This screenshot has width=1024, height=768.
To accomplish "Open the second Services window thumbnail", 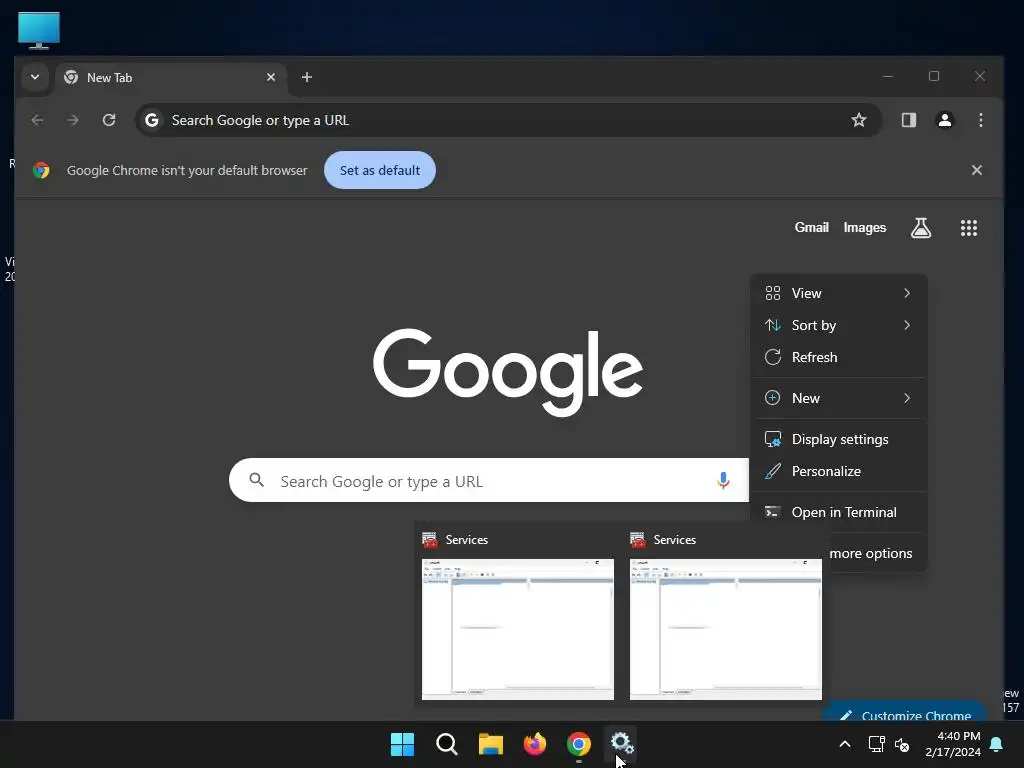I will [726, 630].
